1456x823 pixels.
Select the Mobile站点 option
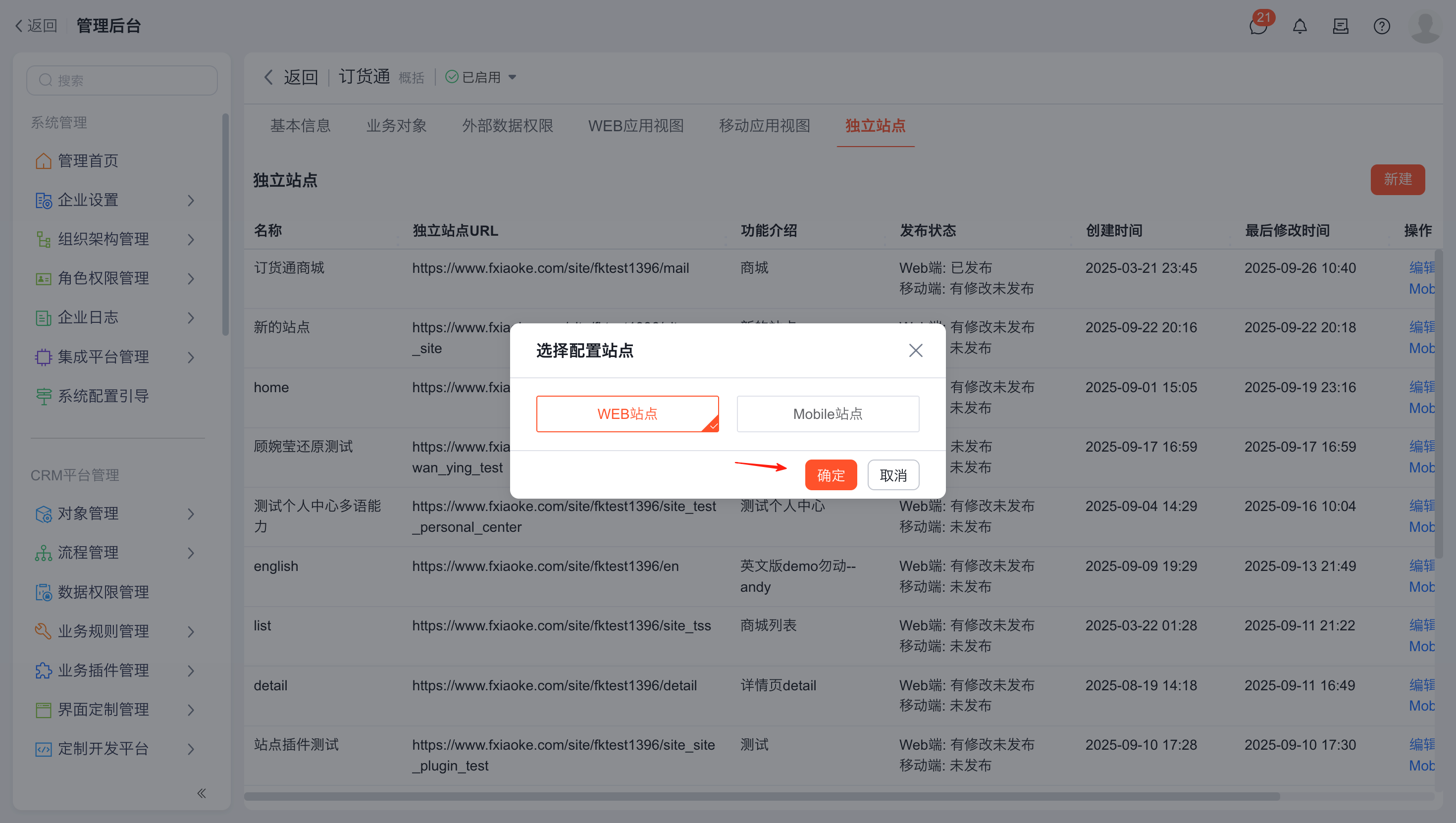click(x=828, y=414)
